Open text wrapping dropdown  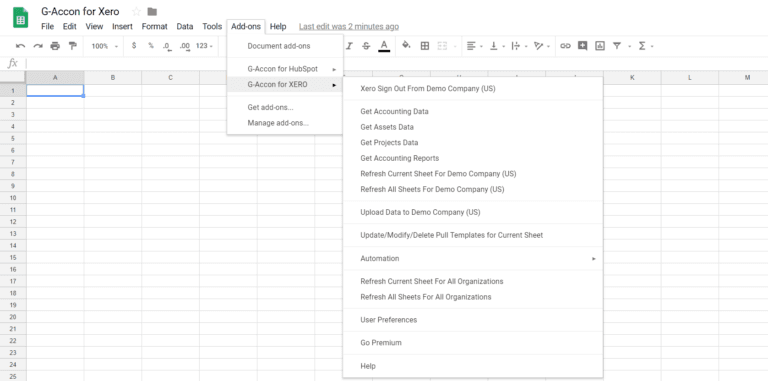pyautogui.click(x=518, y=46)
